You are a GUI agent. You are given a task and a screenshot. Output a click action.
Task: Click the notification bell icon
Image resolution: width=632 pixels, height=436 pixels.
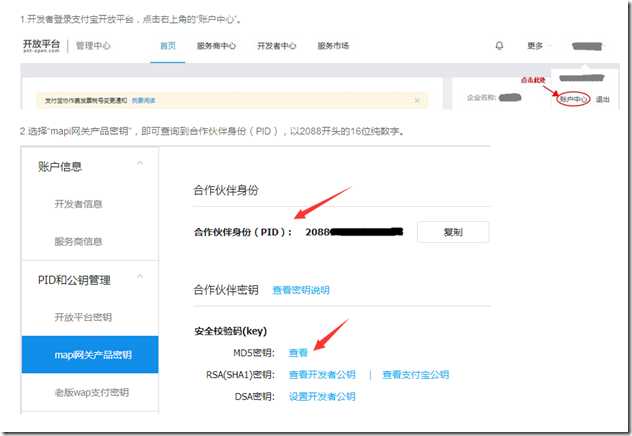[499, 46]
